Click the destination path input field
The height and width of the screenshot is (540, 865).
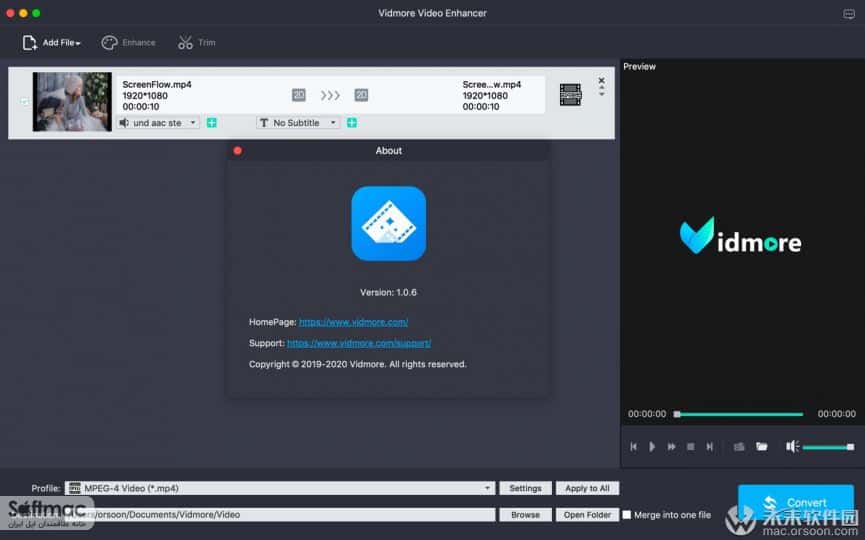tap(280, 515)
